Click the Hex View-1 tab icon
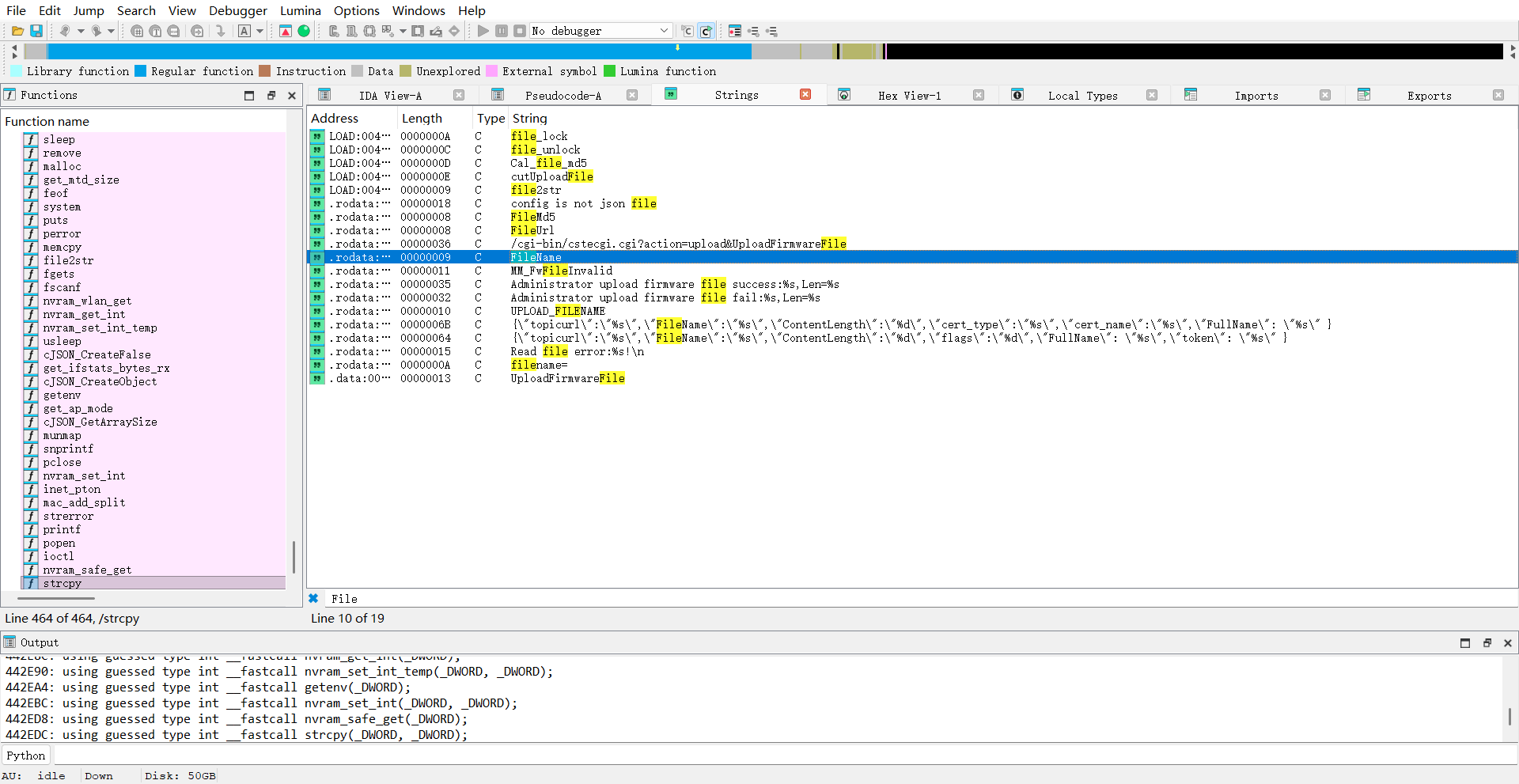The image size is (1519, 784). click(x=844, y=95)
